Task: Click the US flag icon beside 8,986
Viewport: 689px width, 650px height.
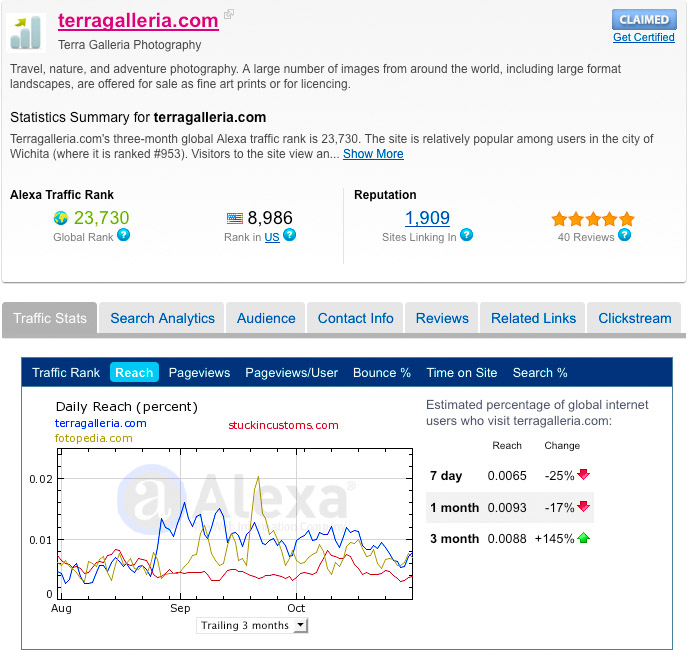Action: click(235, 218)
